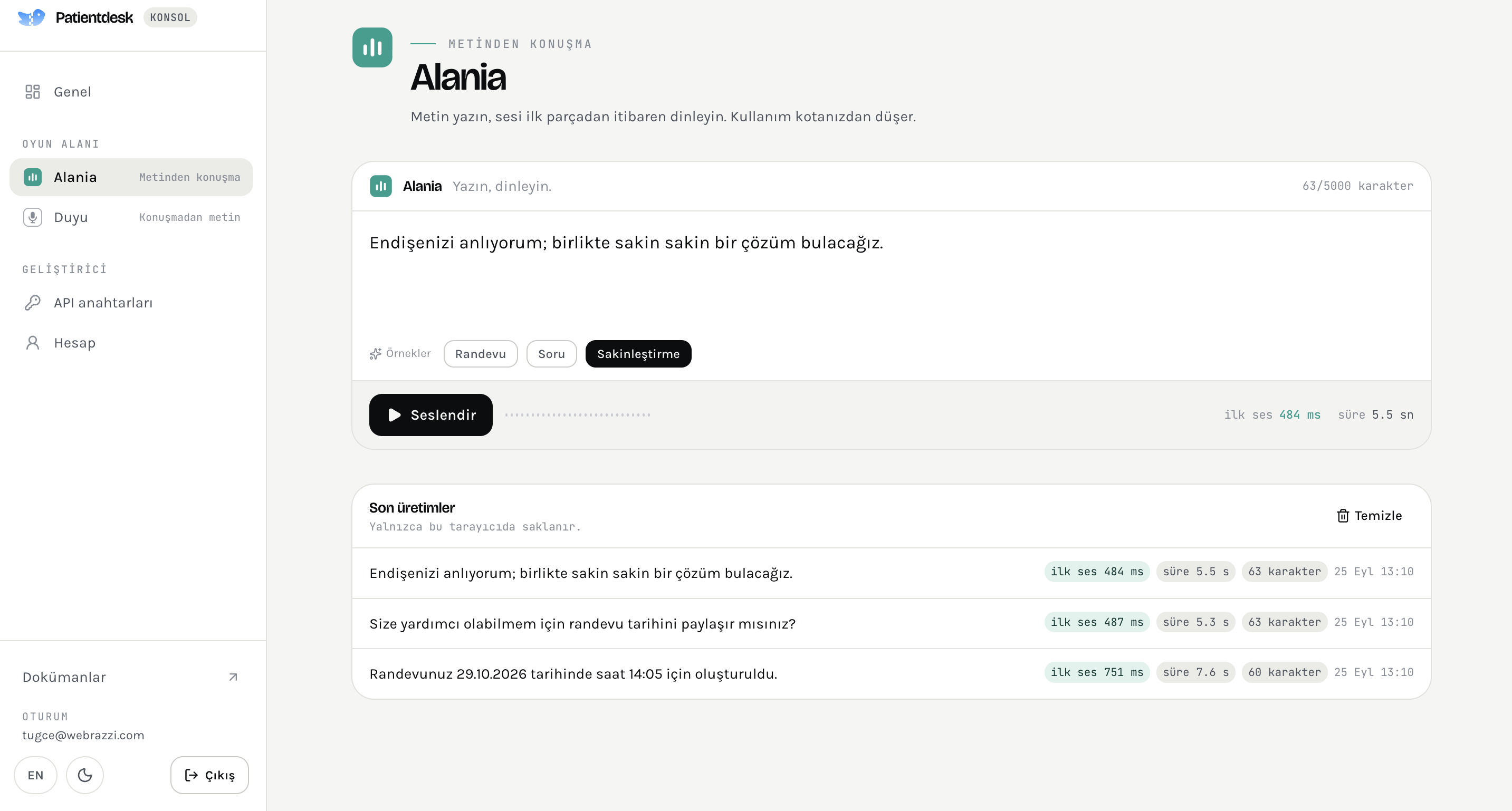Select the Duyu microphone icon
1512x811 pixels.
click(x=32, y=217)
